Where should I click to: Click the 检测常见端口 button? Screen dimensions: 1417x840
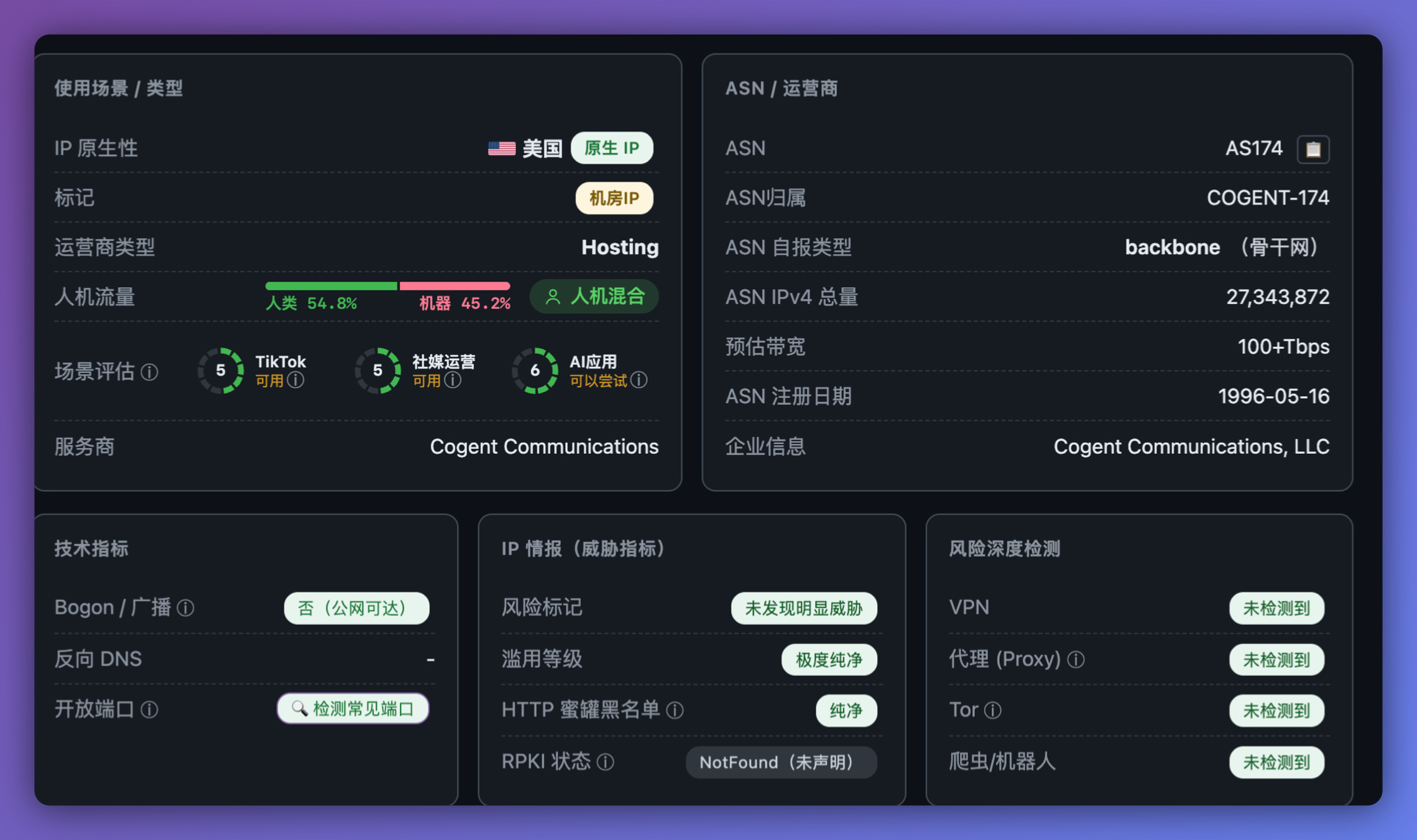point(353,709)
